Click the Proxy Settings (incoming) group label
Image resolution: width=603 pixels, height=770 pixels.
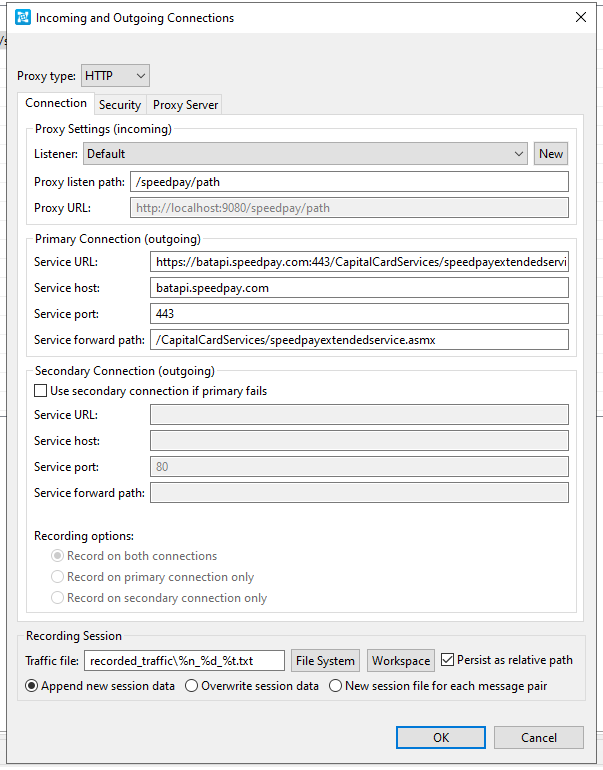click(x=103, y=129)
